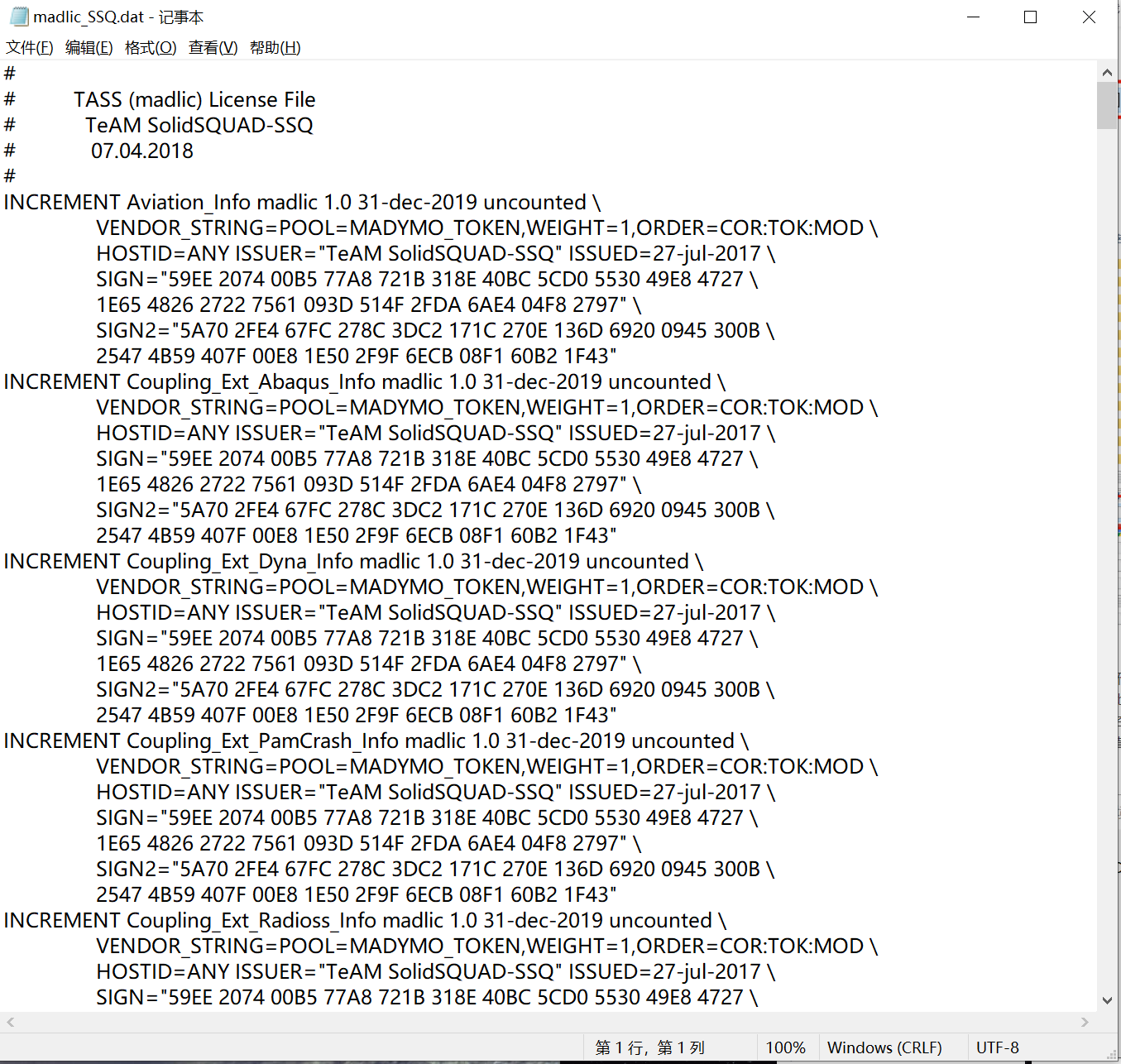Click the Windows (CRLF) status entry
Viewport: 1121px width, 1064px height.
pyautogui.click(x=884, y=1047)
